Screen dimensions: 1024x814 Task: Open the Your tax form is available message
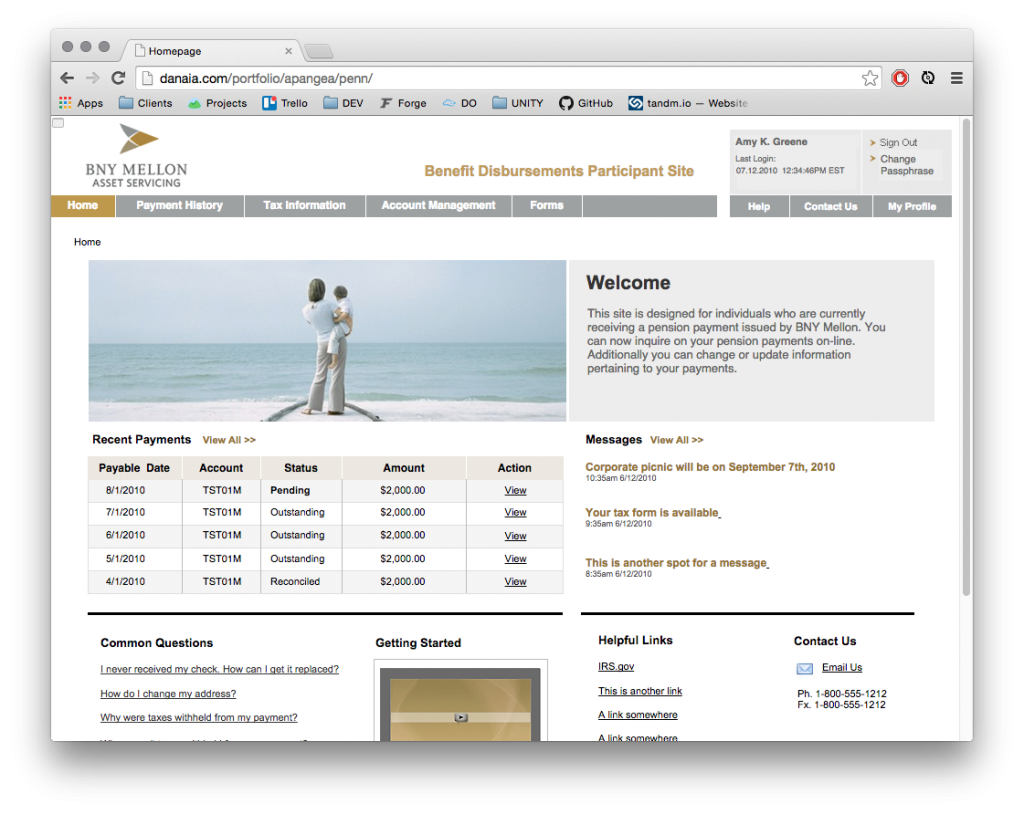point(652,513)
